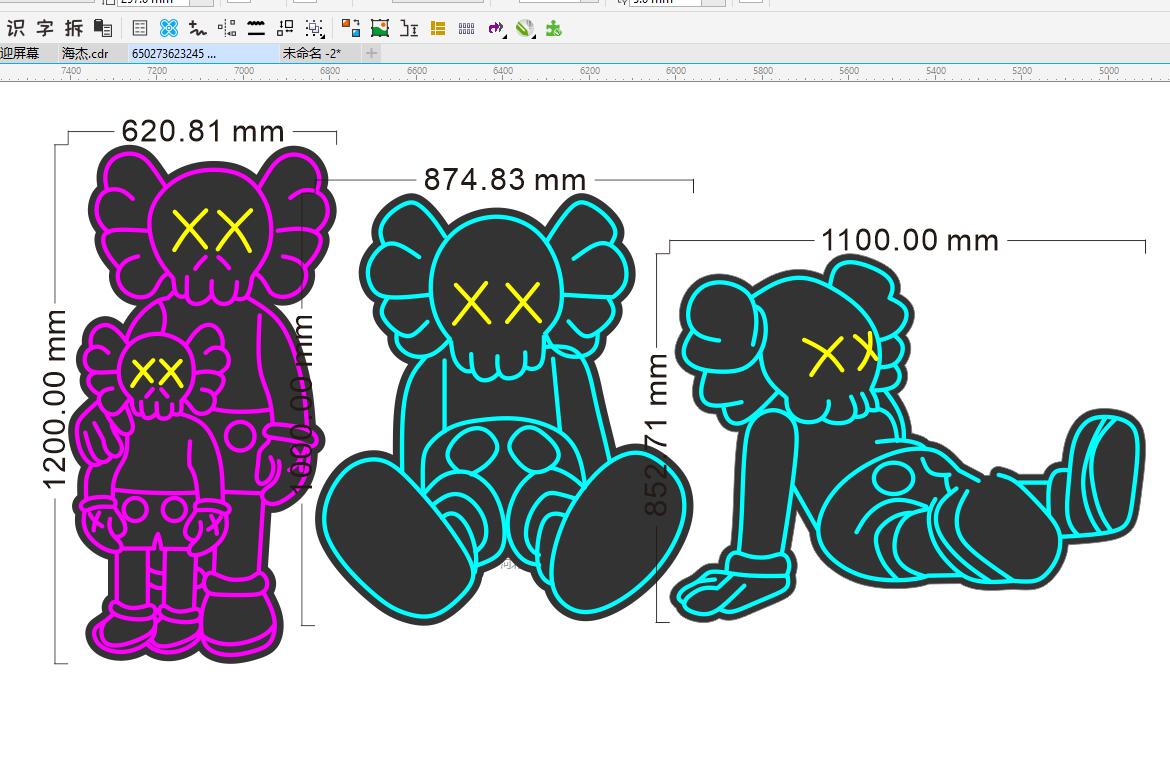1170x763 pixels.
Task: Select the cyan seated figure in the middle
Action: [x=504, y=409]
